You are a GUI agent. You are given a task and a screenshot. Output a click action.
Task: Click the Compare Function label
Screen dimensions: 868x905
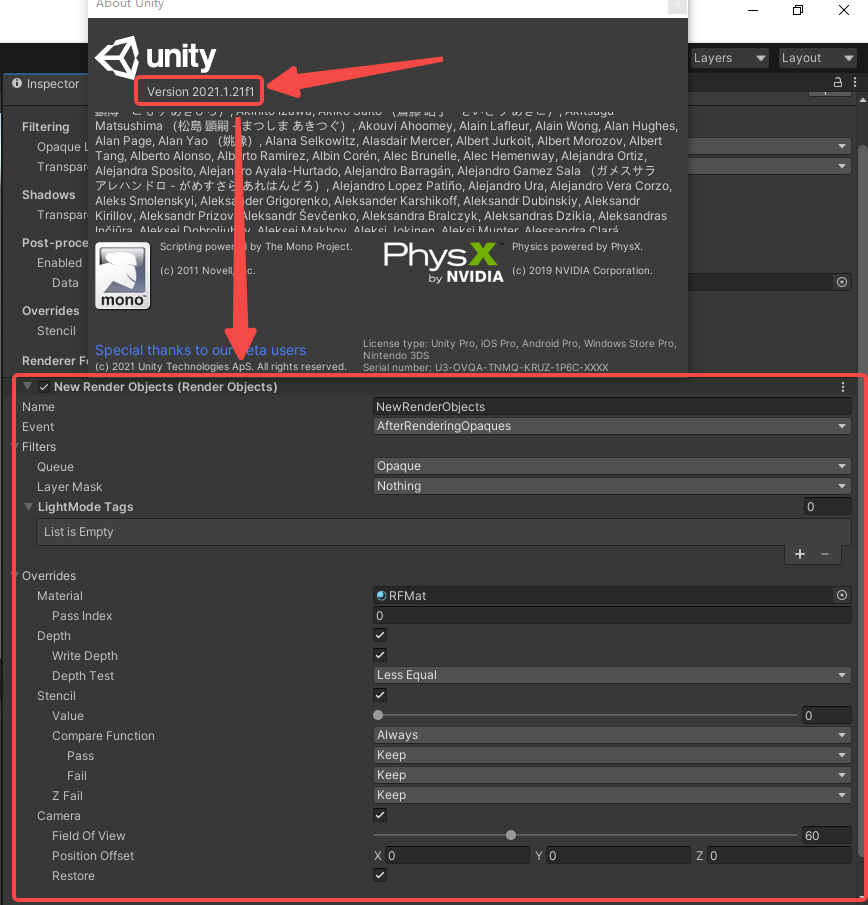[x=103, y=735]
